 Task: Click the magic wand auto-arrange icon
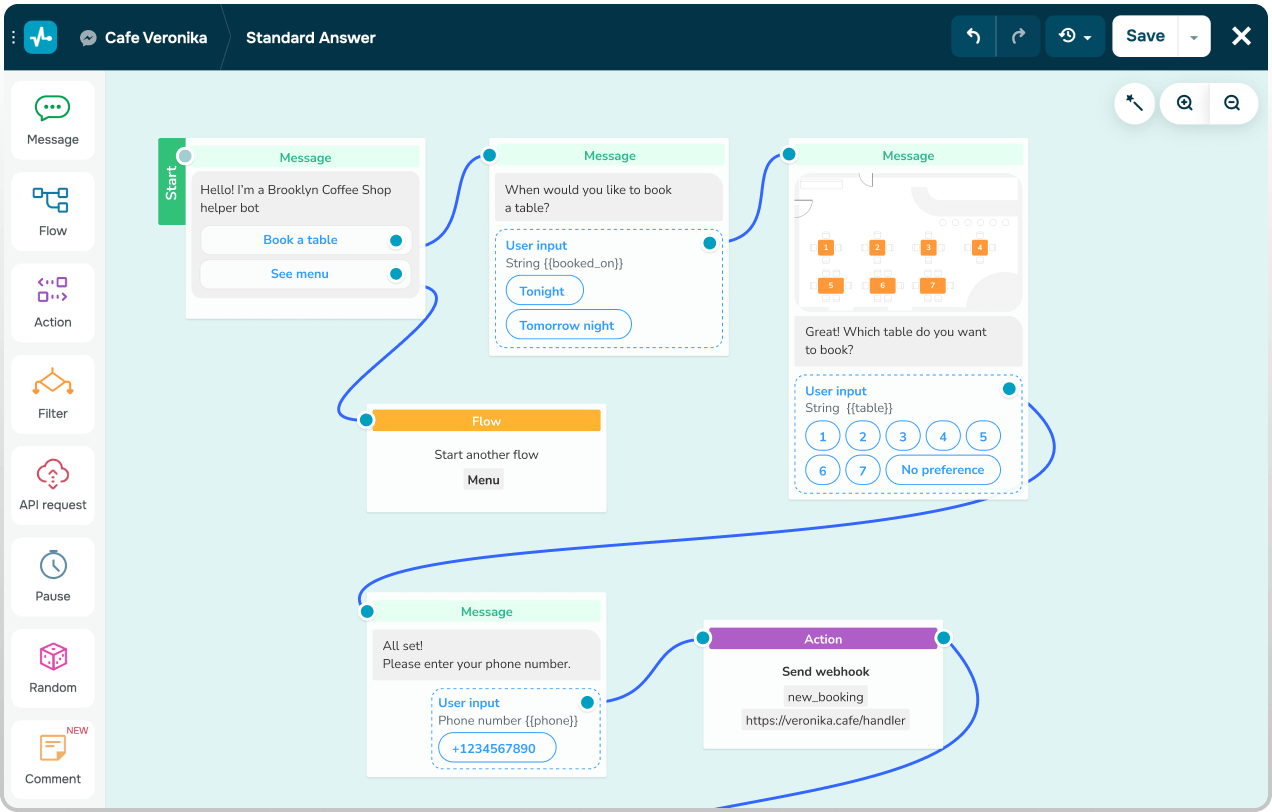(1135, 103)
